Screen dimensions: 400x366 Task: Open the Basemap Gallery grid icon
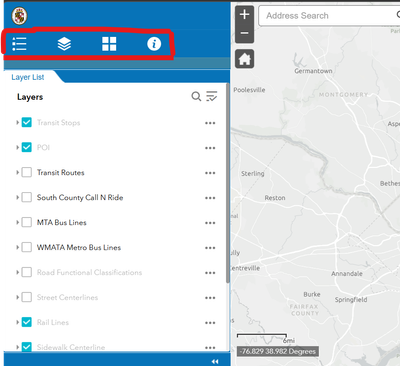point(109,44)
